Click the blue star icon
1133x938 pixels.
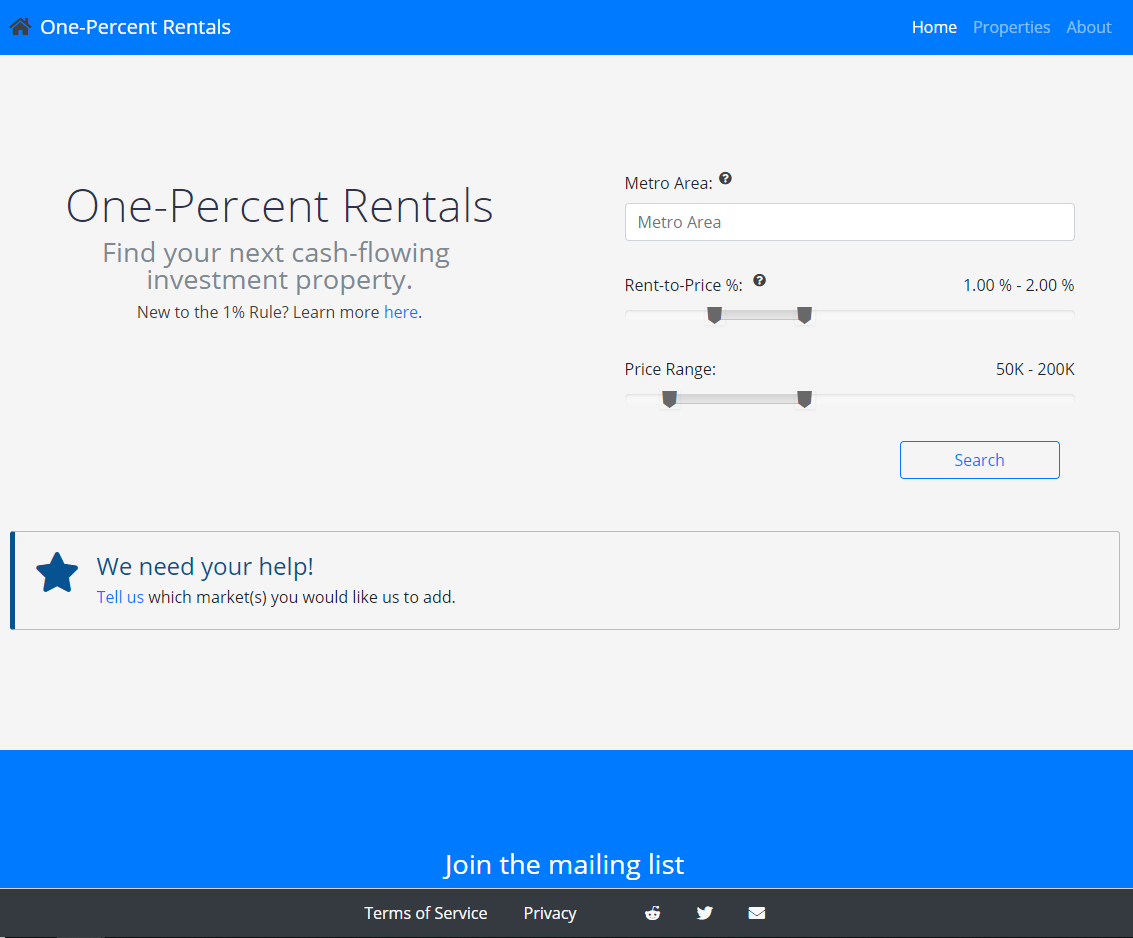pos(57,573)
